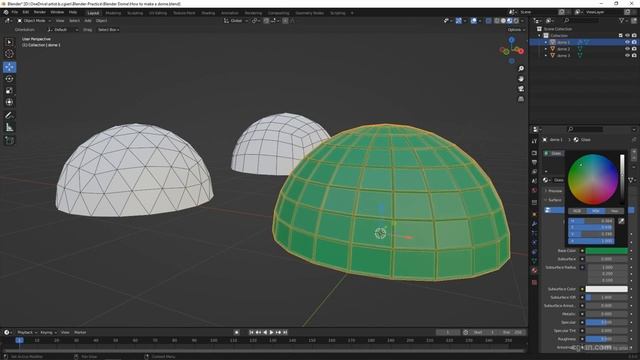Toggle the camera view icon
This screenshot has width=640, height=360.
point(521,89)
